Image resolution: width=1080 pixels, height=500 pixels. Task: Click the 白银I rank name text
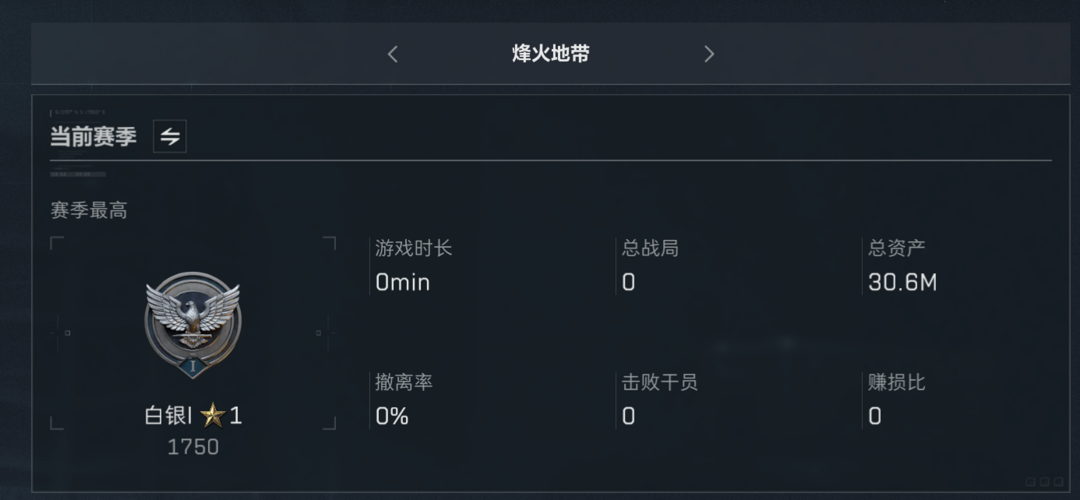point(169,416)
